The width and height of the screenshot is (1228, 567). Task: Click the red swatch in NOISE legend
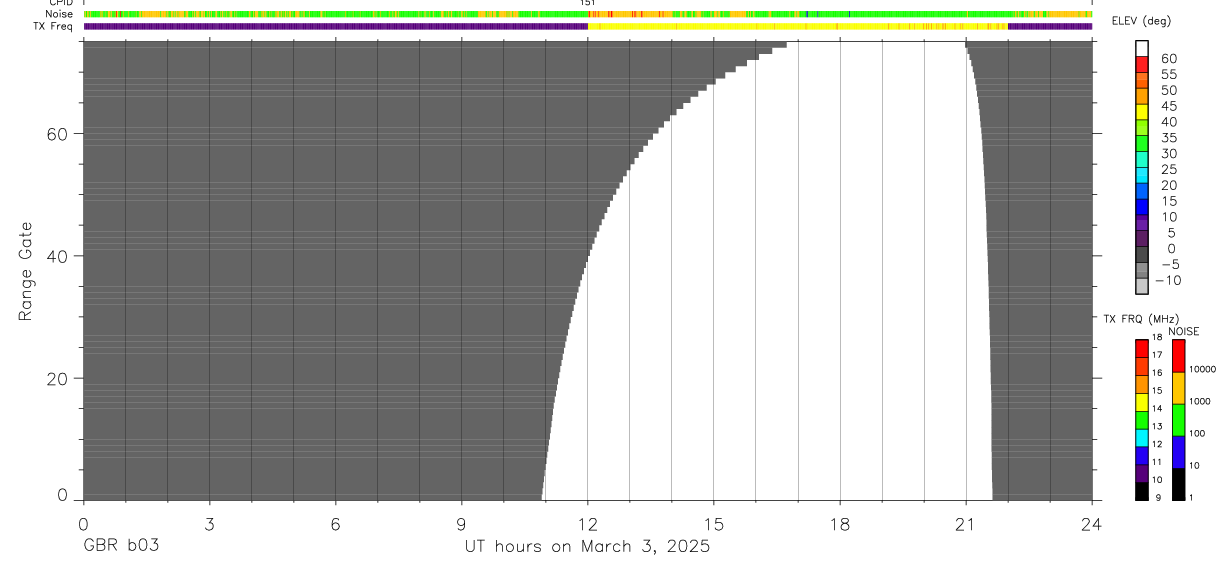click(x=1179, y=356)
